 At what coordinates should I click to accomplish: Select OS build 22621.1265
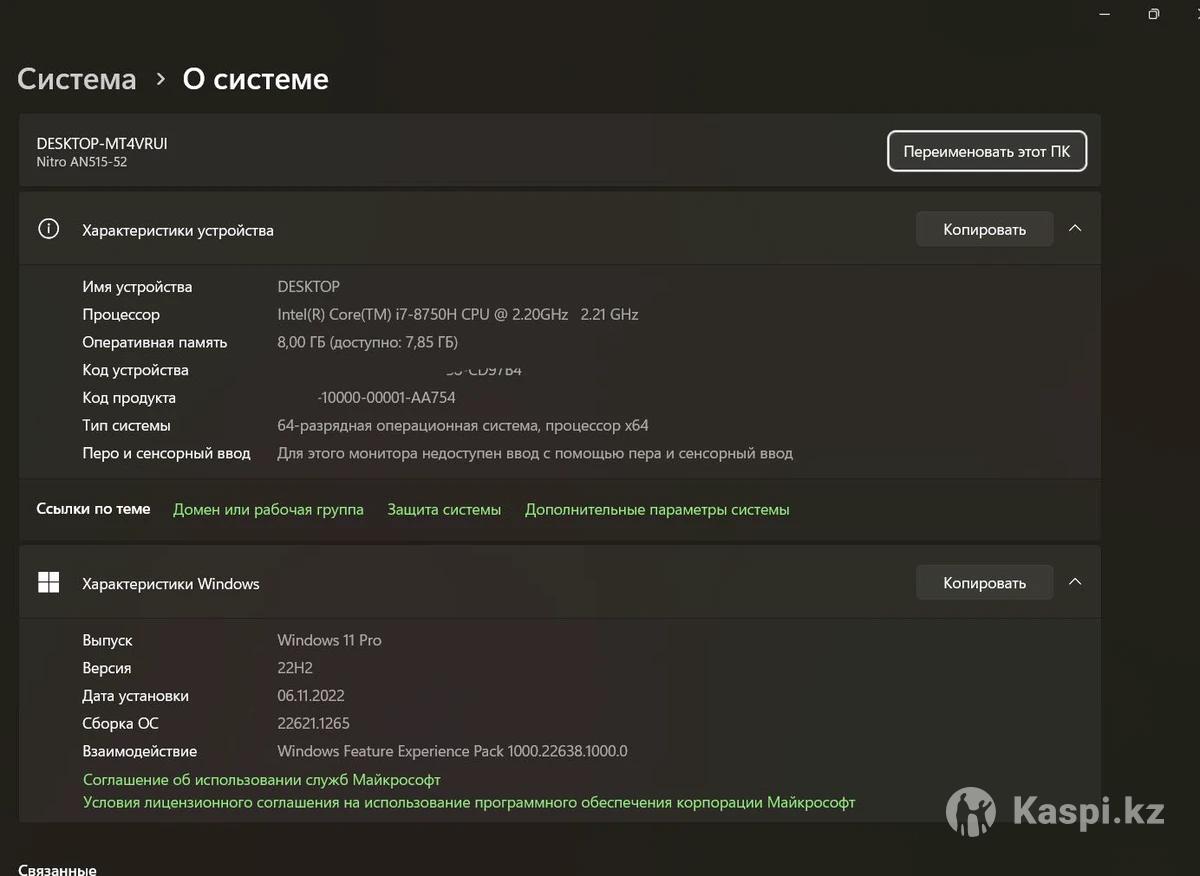click(313, 723)
